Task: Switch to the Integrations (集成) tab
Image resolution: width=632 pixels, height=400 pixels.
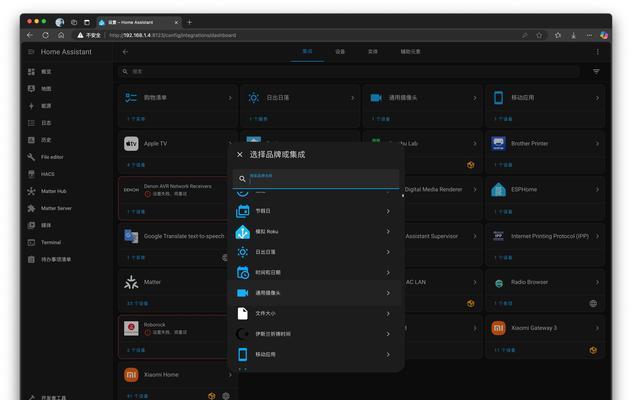Action: point(307,52)
